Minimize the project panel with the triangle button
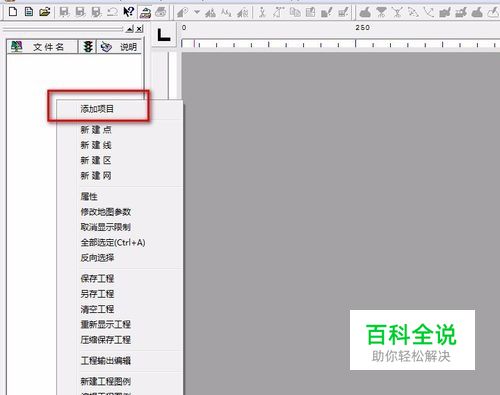Image resolution: width=500 pixels, height=395 pixels. coord(130,29)
